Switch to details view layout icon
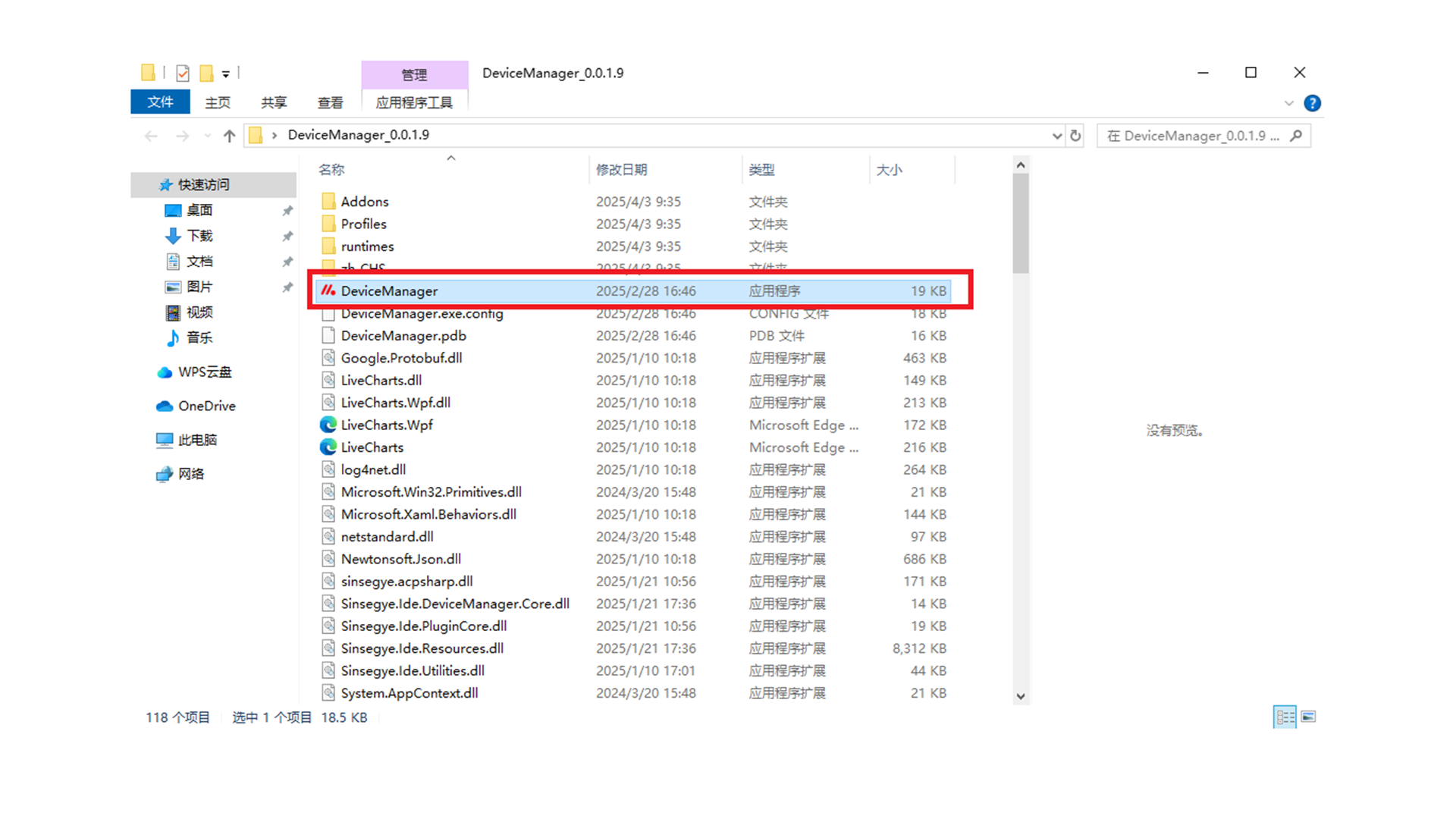This screenshot has width=1456, height=819. (x=1285, y=717)
